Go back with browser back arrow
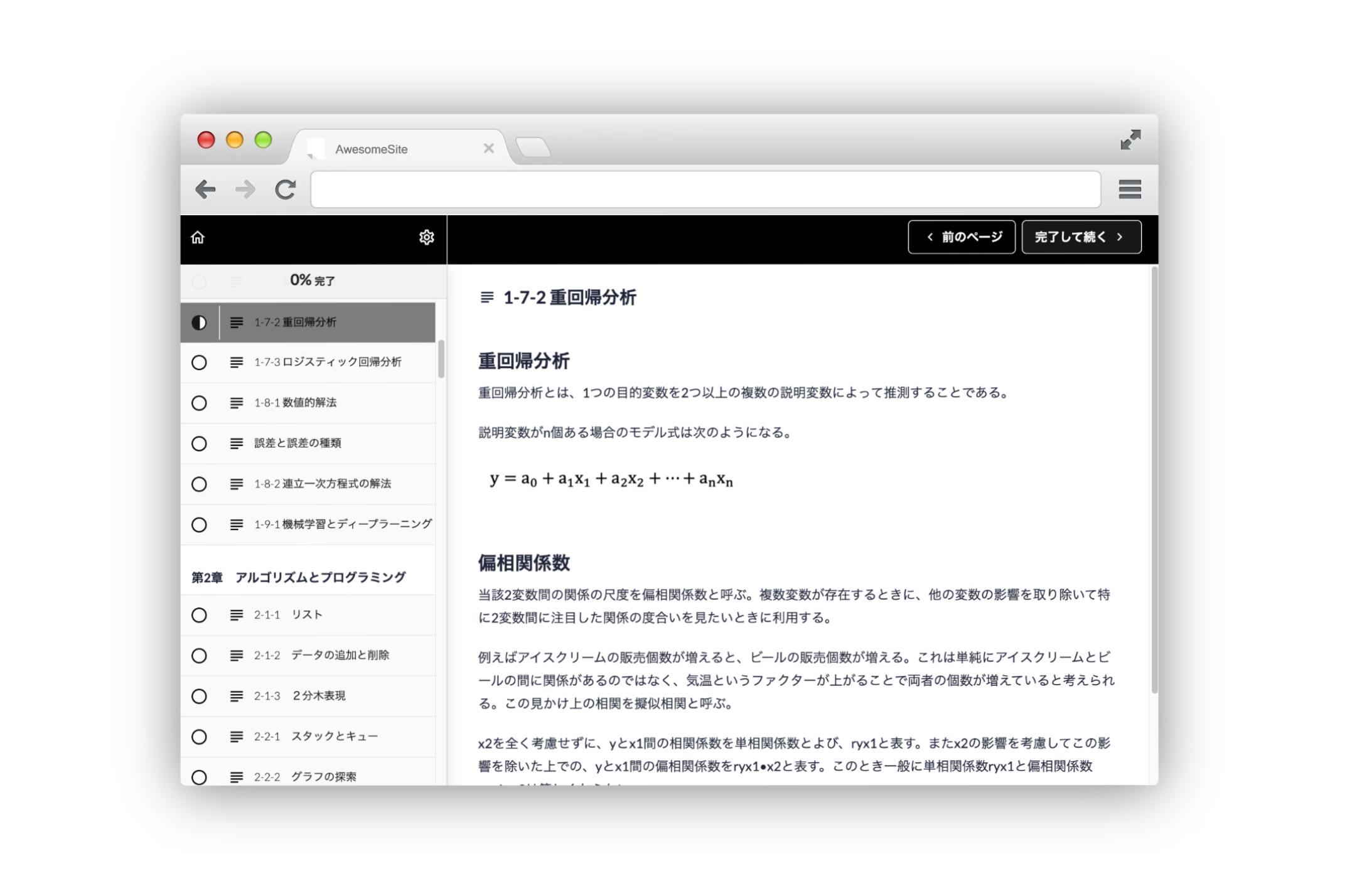 (x=205, y=189)
